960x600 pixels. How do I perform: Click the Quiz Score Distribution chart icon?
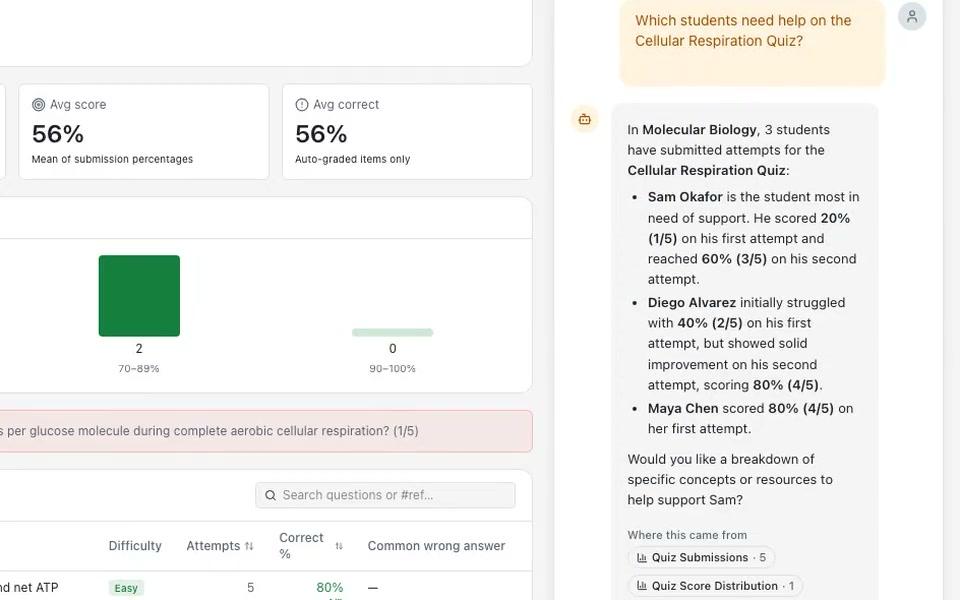pyautogui.click(x=642, y=586)
